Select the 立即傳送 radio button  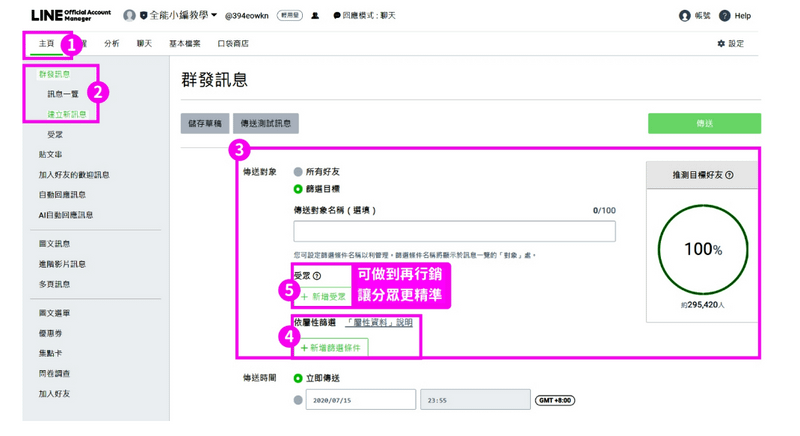tap(298, 378)
